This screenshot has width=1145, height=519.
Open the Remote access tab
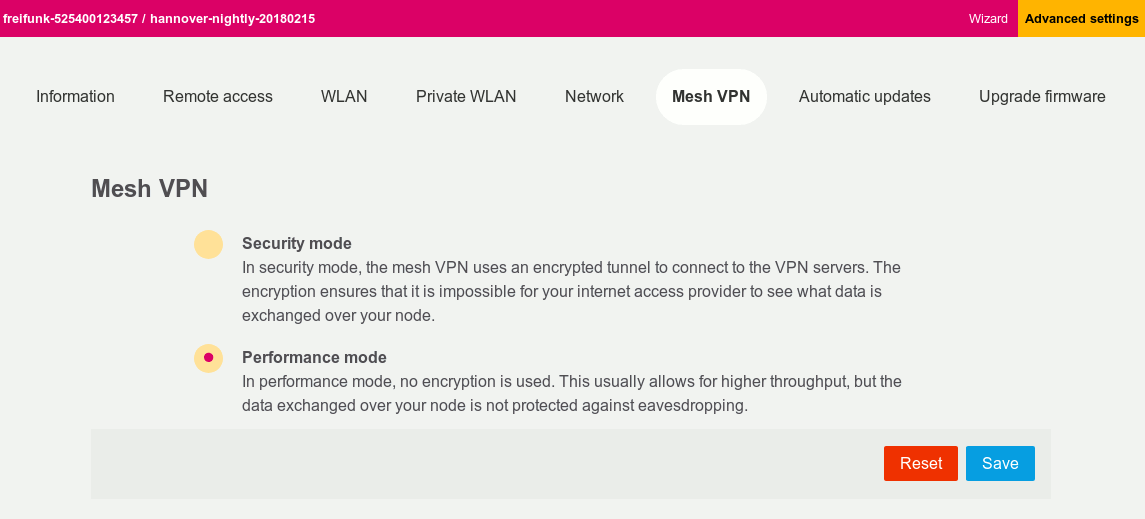(218, 97)
